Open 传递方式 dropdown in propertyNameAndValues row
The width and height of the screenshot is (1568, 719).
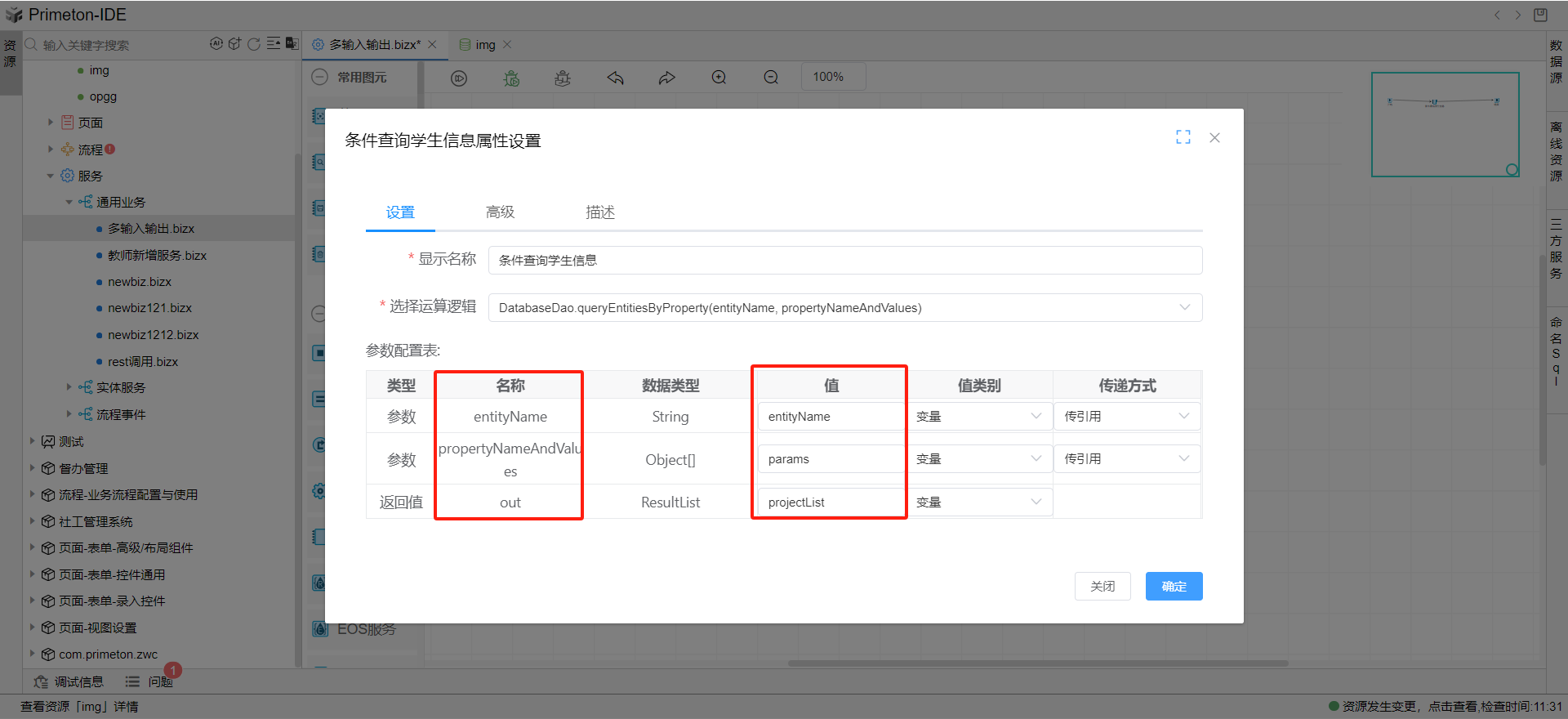[x=1126, y=459]
